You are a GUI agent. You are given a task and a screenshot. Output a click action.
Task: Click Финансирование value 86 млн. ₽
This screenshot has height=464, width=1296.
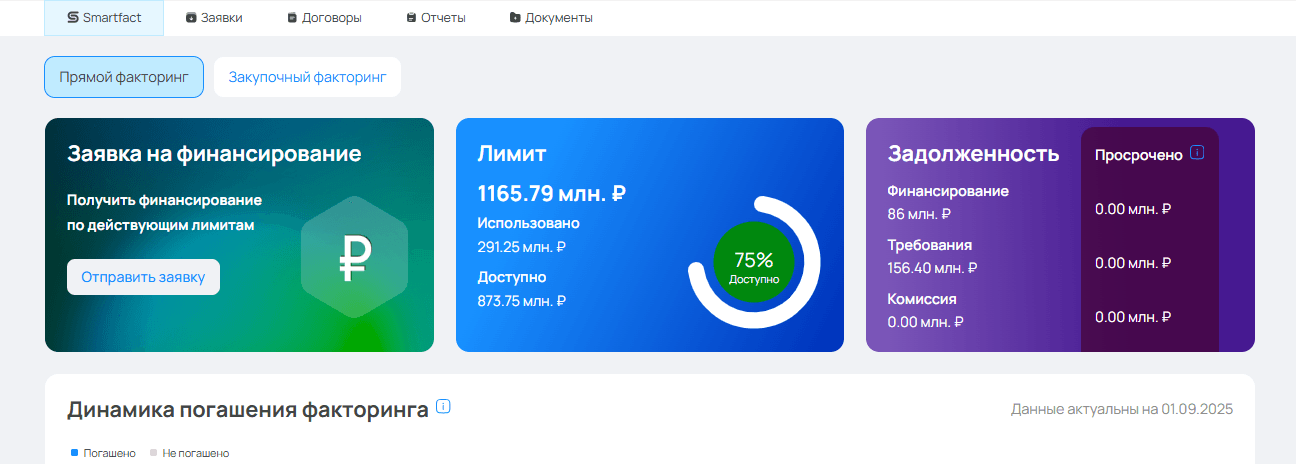pyautogui.click(x=919, y=214)
